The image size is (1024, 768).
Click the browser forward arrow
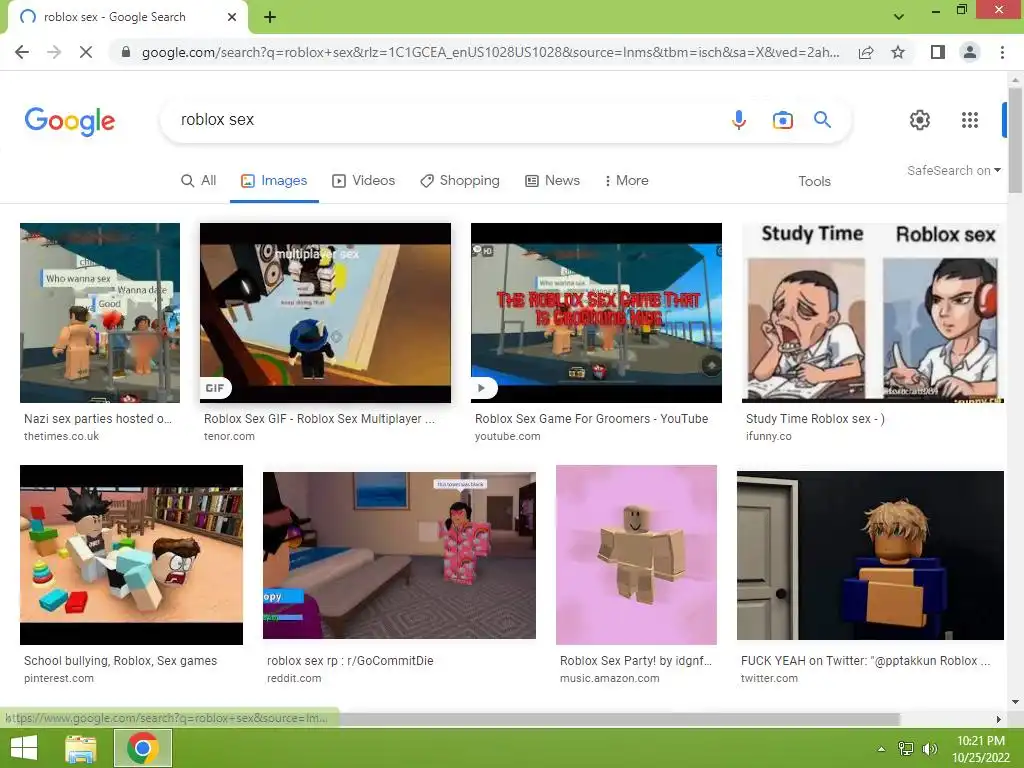pos(54,52)
